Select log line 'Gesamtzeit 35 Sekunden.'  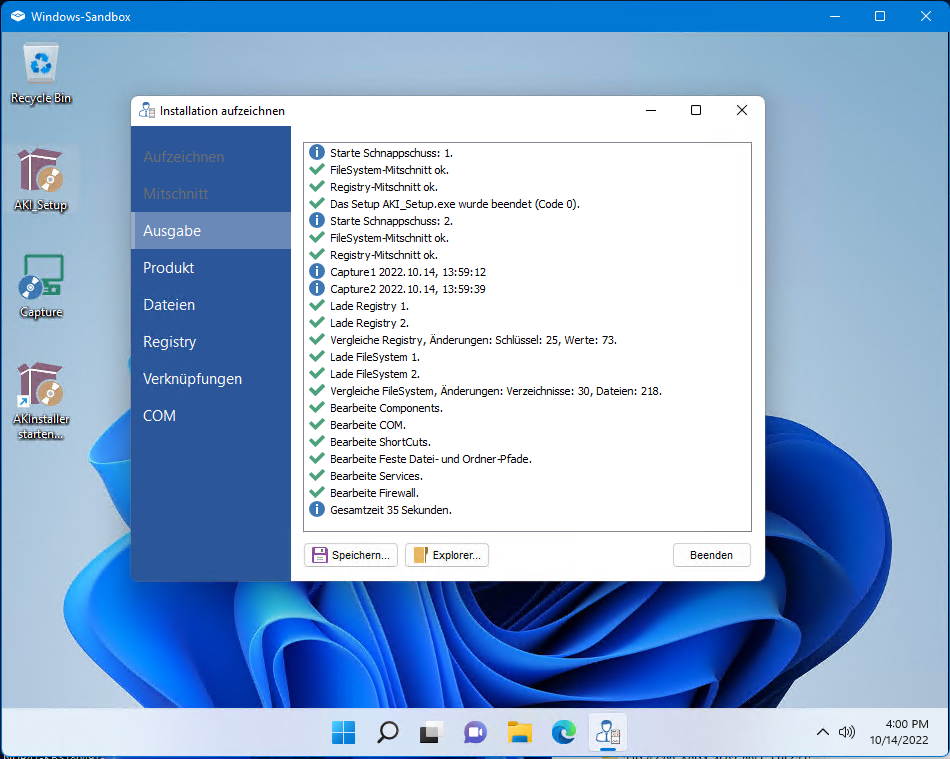[391, 509]
